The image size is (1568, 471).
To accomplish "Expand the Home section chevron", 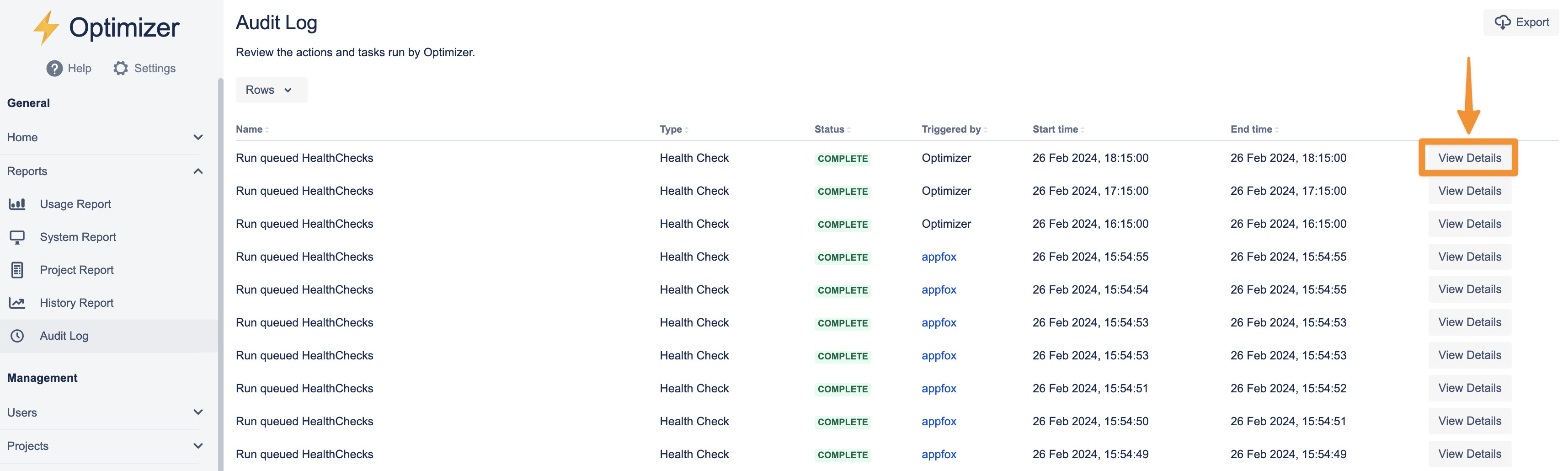I will (x=198, y=137).
